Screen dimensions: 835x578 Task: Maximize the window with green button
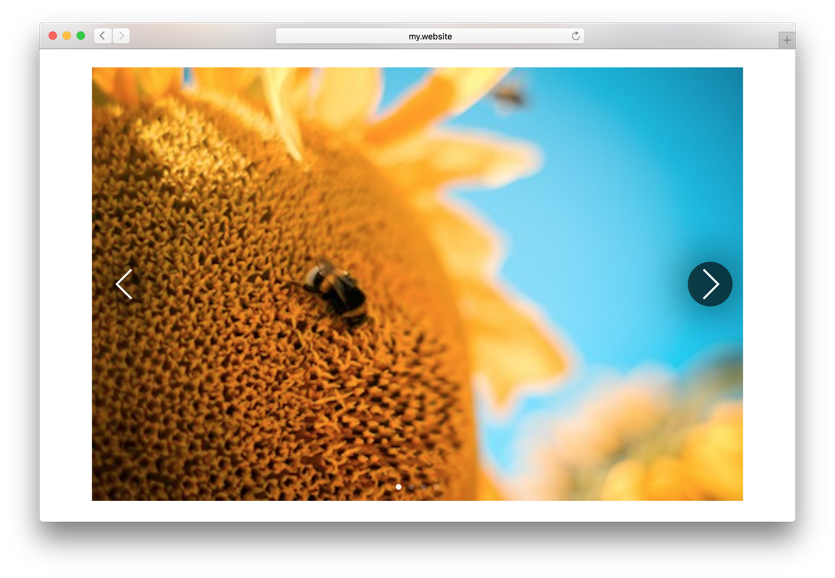81,36
